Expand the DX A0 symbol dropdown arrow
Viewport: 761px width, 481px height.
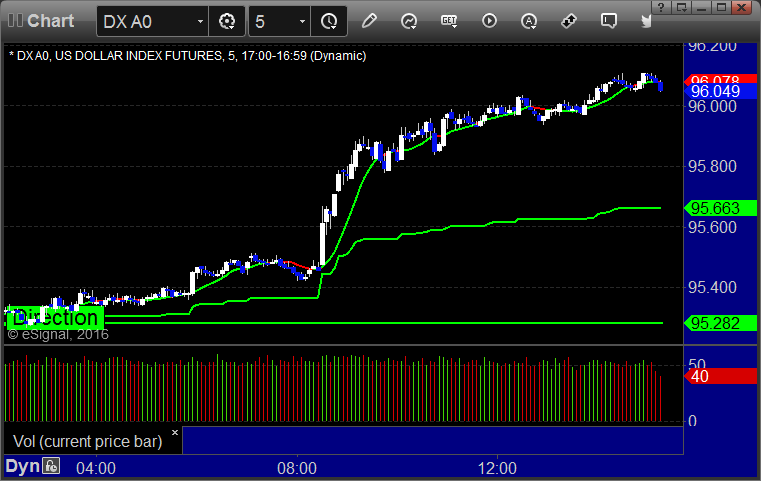click(200, 21)
